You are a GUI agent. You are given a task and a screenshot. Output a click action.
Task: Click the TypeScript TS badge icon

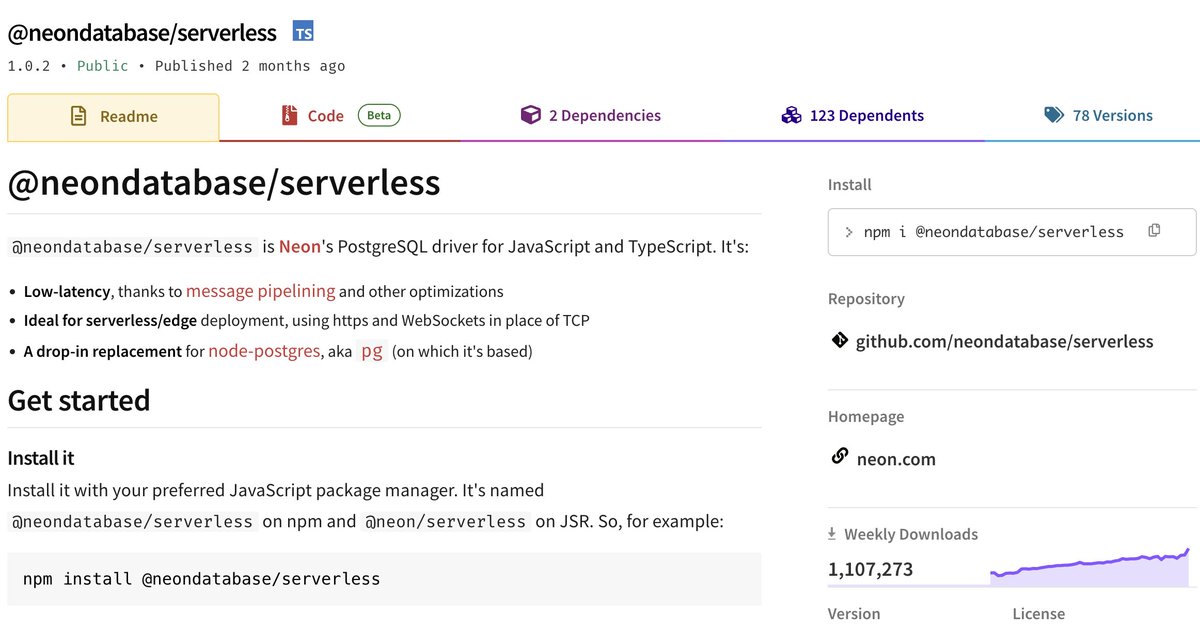coord(303,32)
